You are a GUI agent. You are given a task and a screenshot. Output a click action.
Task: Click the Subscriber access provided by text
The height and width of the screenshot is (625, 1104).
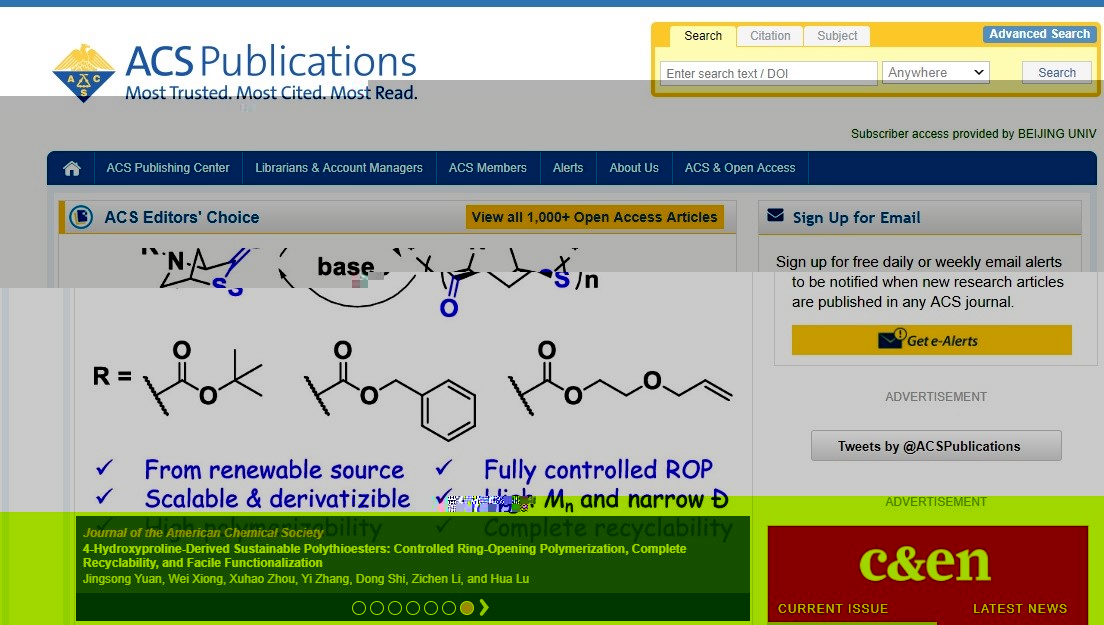pyautogui.click(x=973, y=134)
